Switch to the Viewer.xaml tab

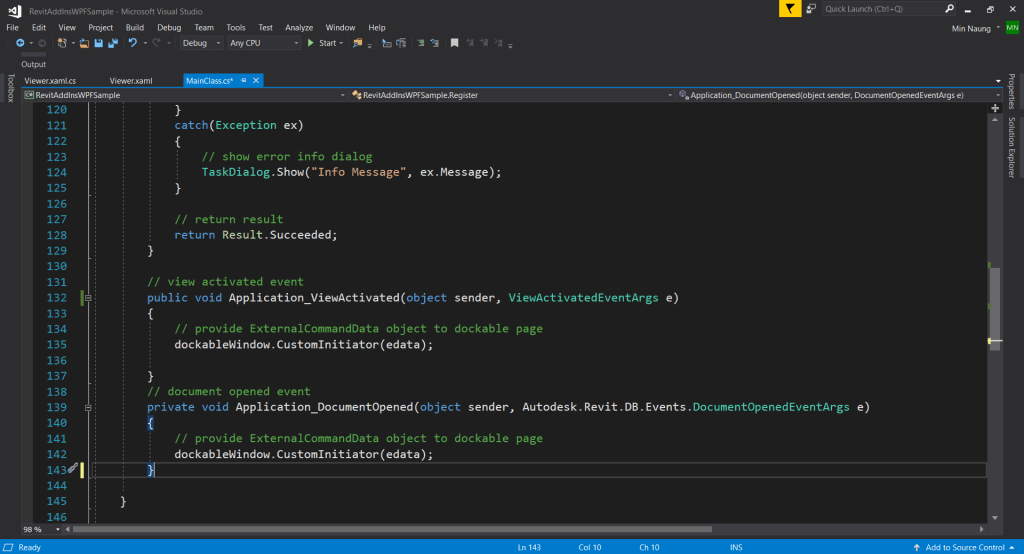[131, 80]
